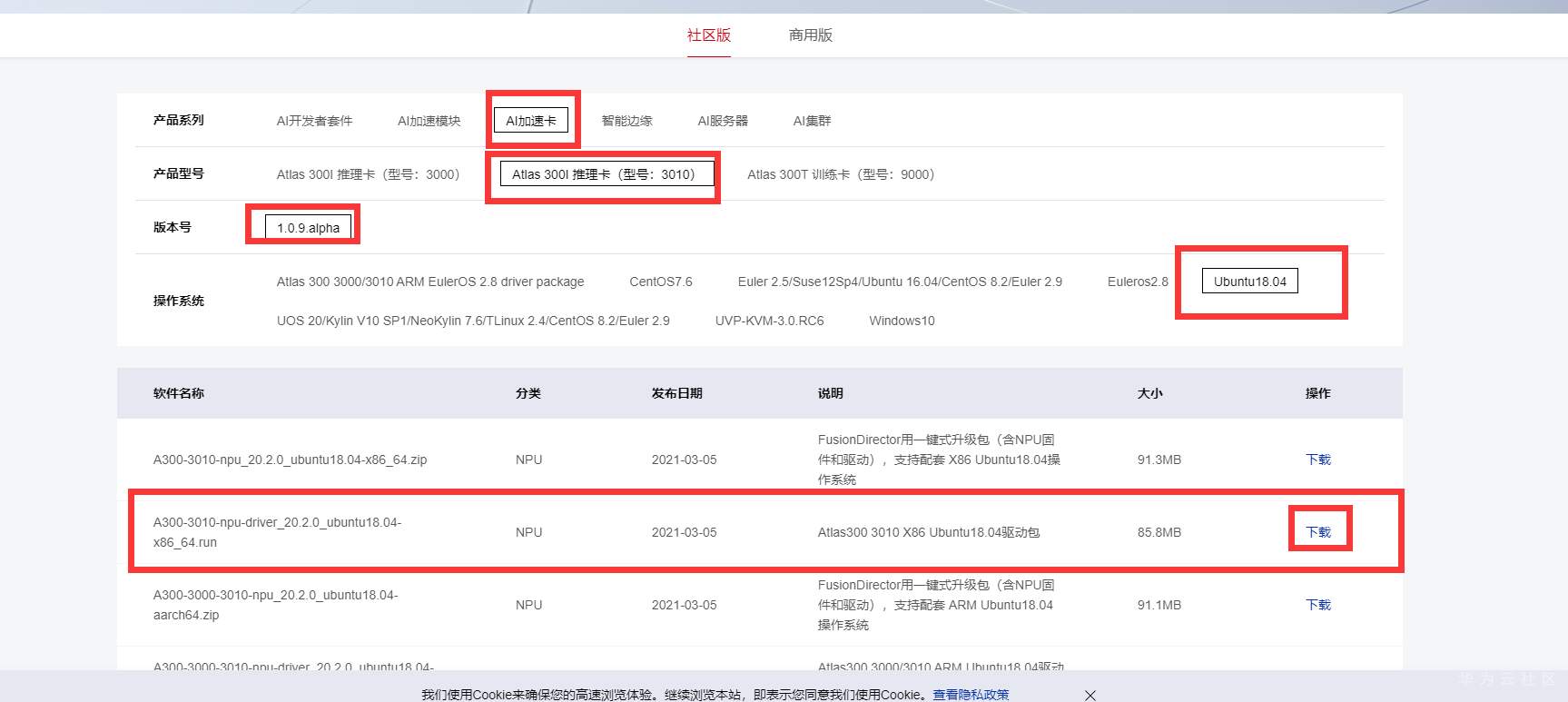The image size is (1568, 702).
Task: Switch to the 商用版 tab
Action: coord(811,35)
